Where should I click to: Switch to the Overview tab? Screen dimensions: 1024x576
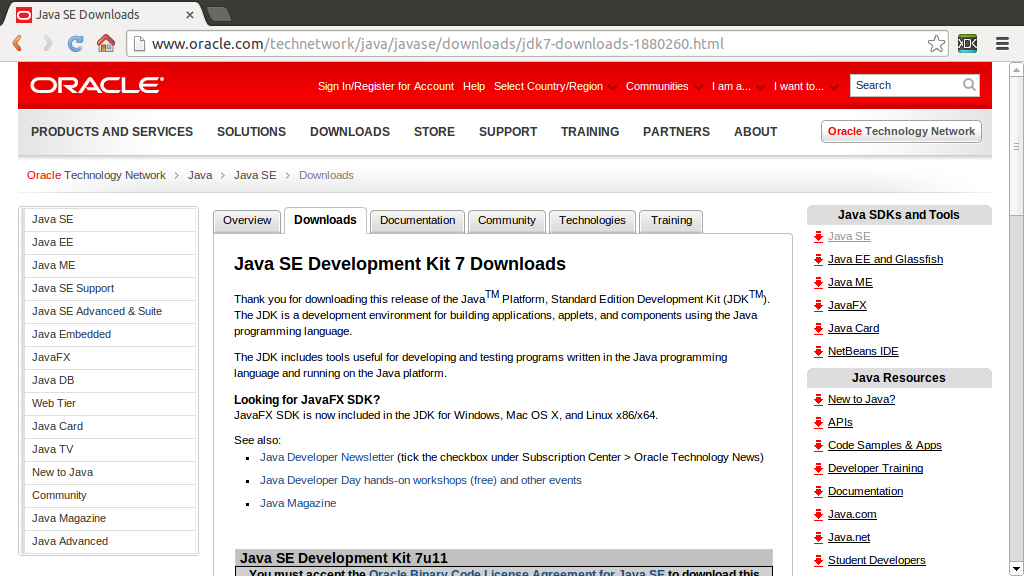point(247,221)
